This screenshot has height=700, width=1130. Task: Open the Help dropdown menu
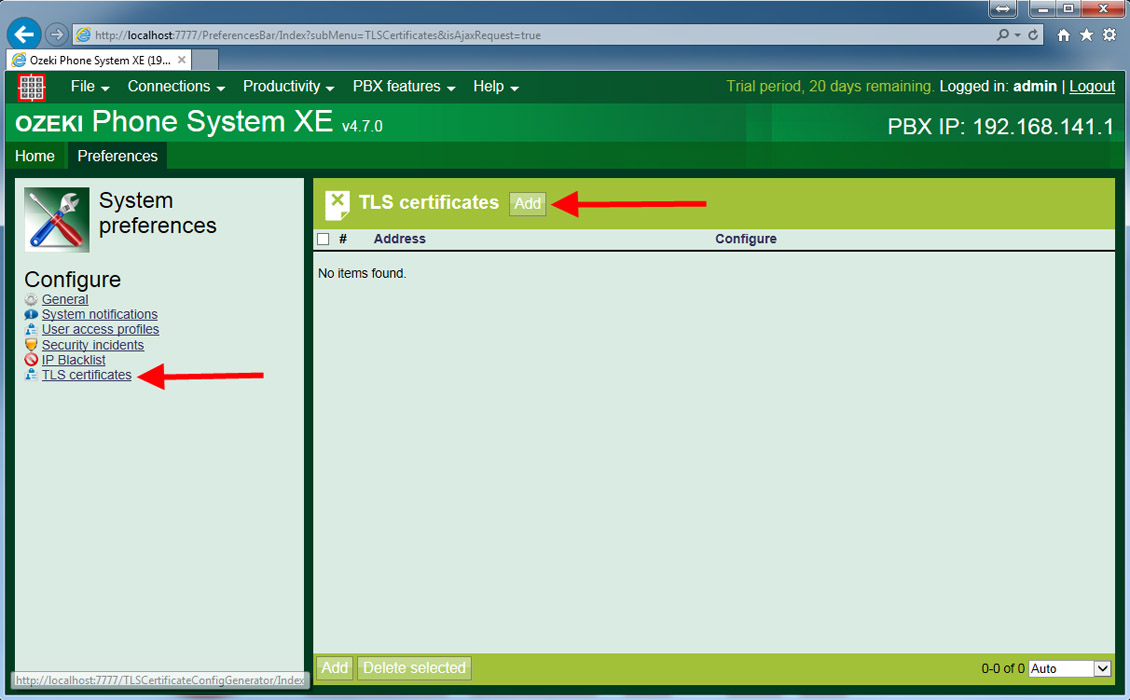(496, 87)
